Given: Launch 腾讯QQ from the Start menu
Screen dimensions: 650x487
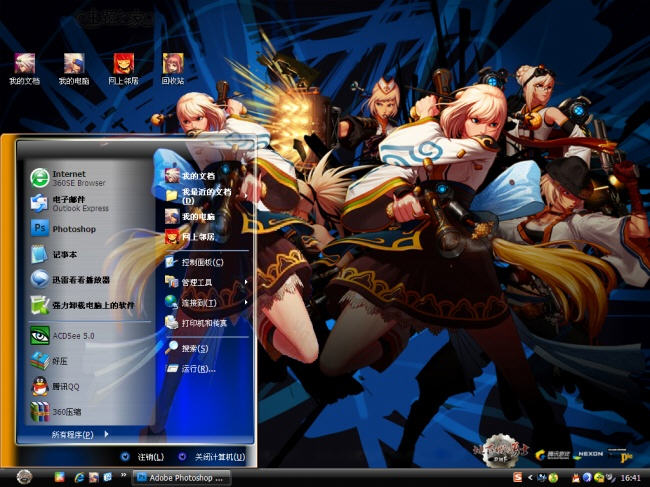Looking at the screenshot, I should (x=89, y=386).
